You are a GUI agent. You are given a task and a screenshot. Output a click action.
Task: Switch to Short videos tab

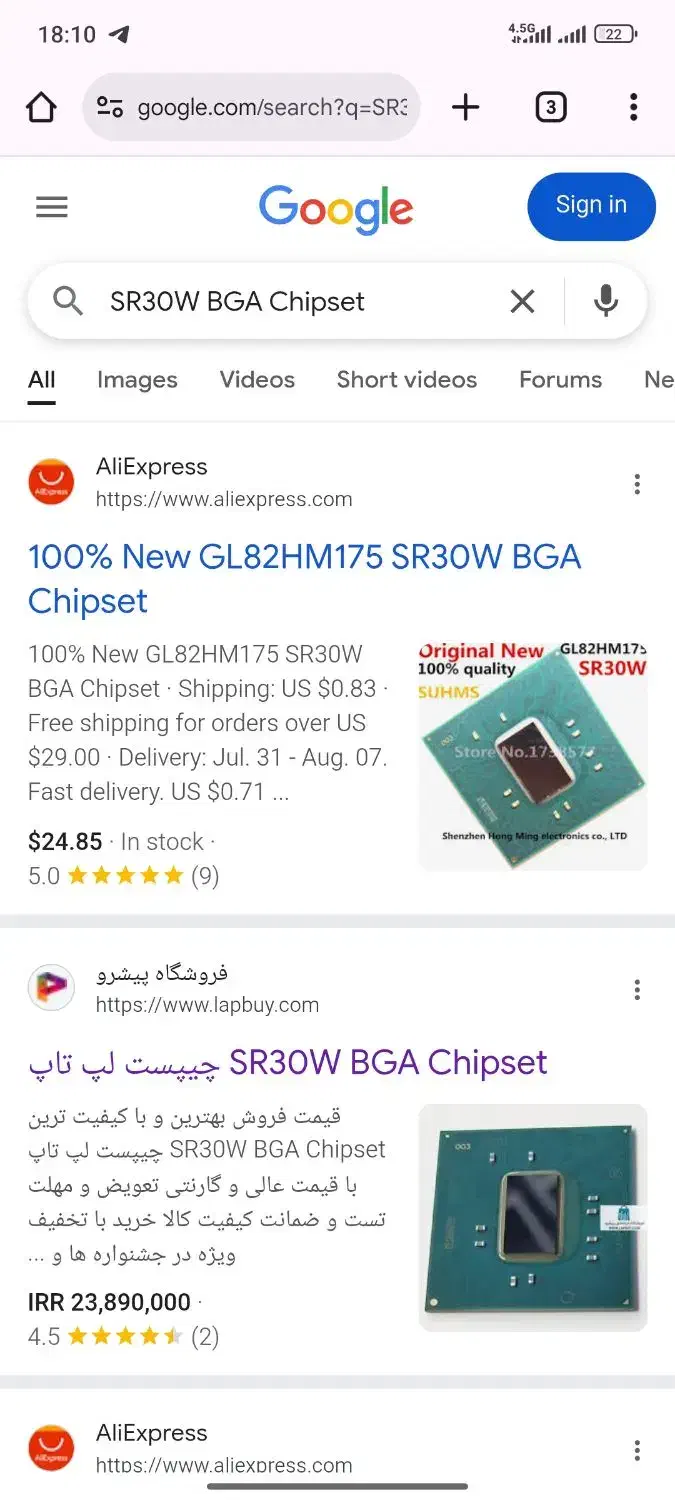pyautogui.click(x=407, y=380)
